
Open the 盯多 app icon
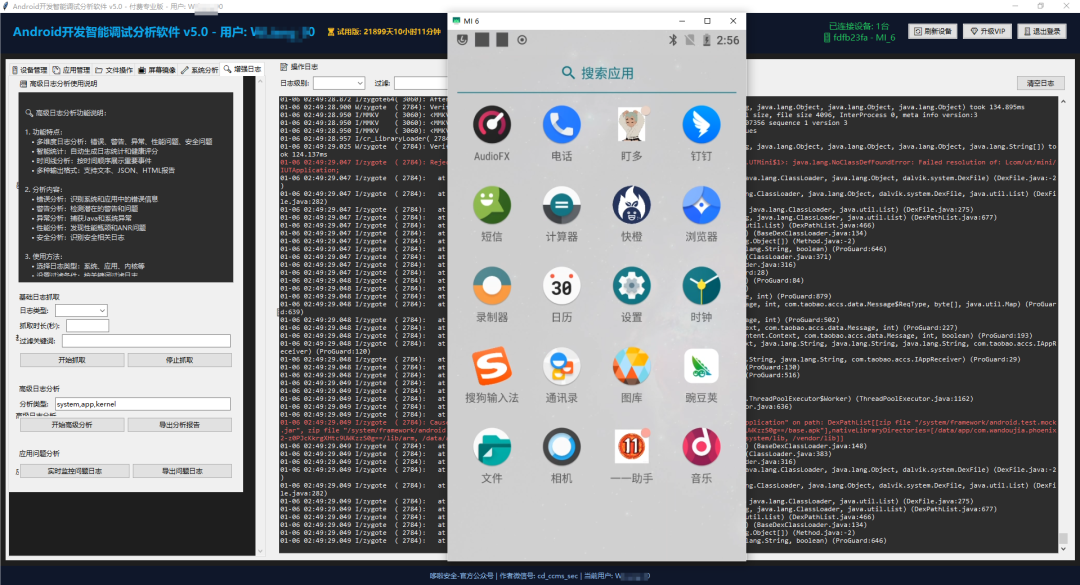tap(632, 125)
